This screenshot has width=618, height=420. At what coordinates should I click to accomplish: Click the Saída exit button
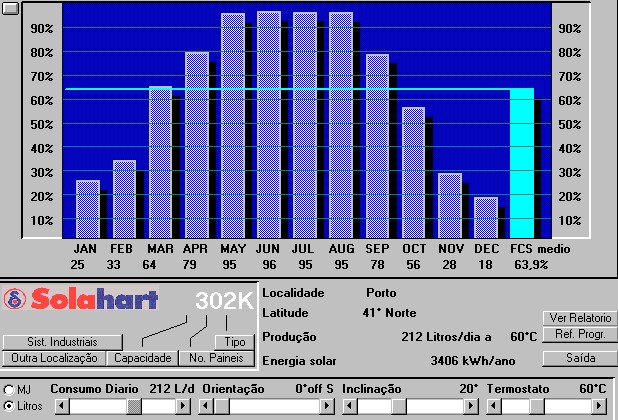click(580, 358)
